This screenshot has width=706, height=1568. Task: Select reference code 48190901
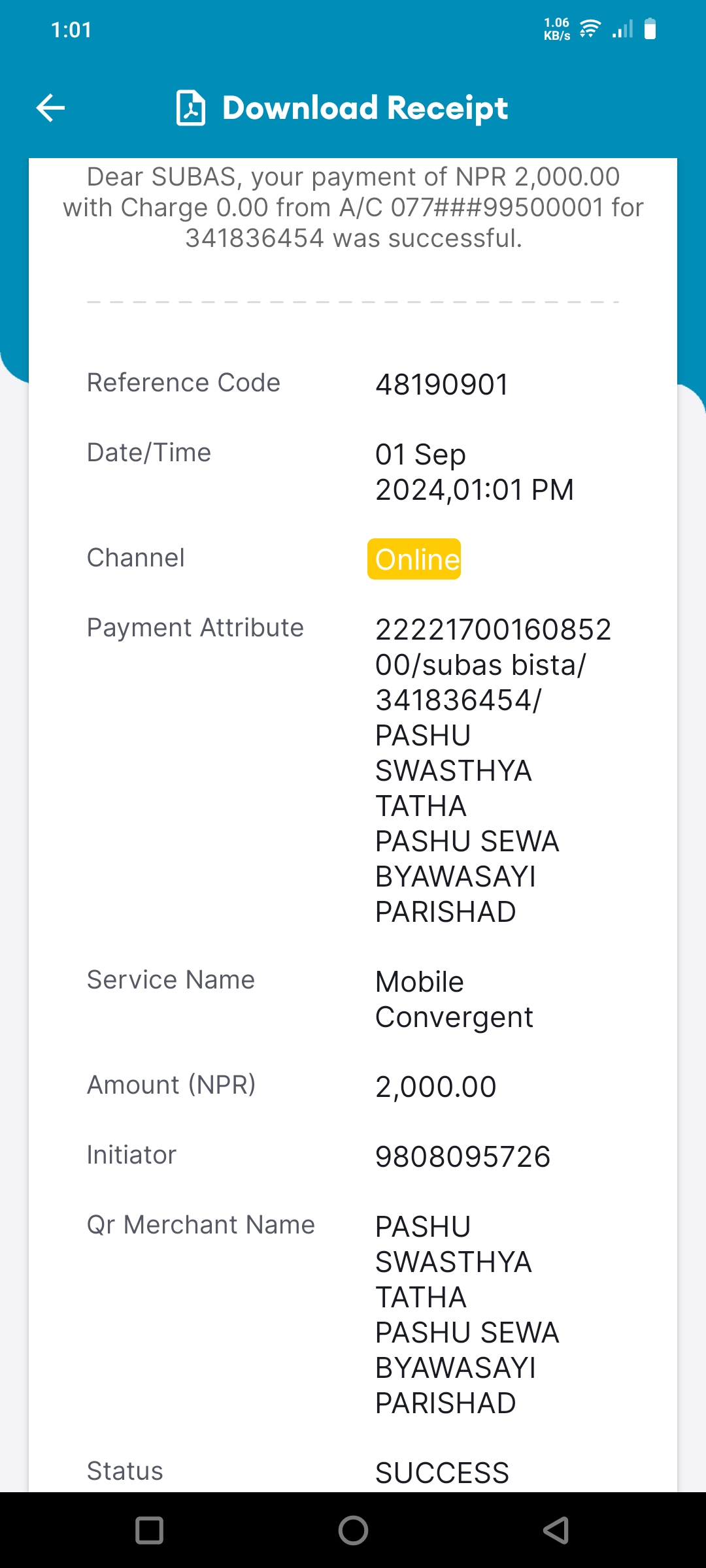tap(442, 384)
